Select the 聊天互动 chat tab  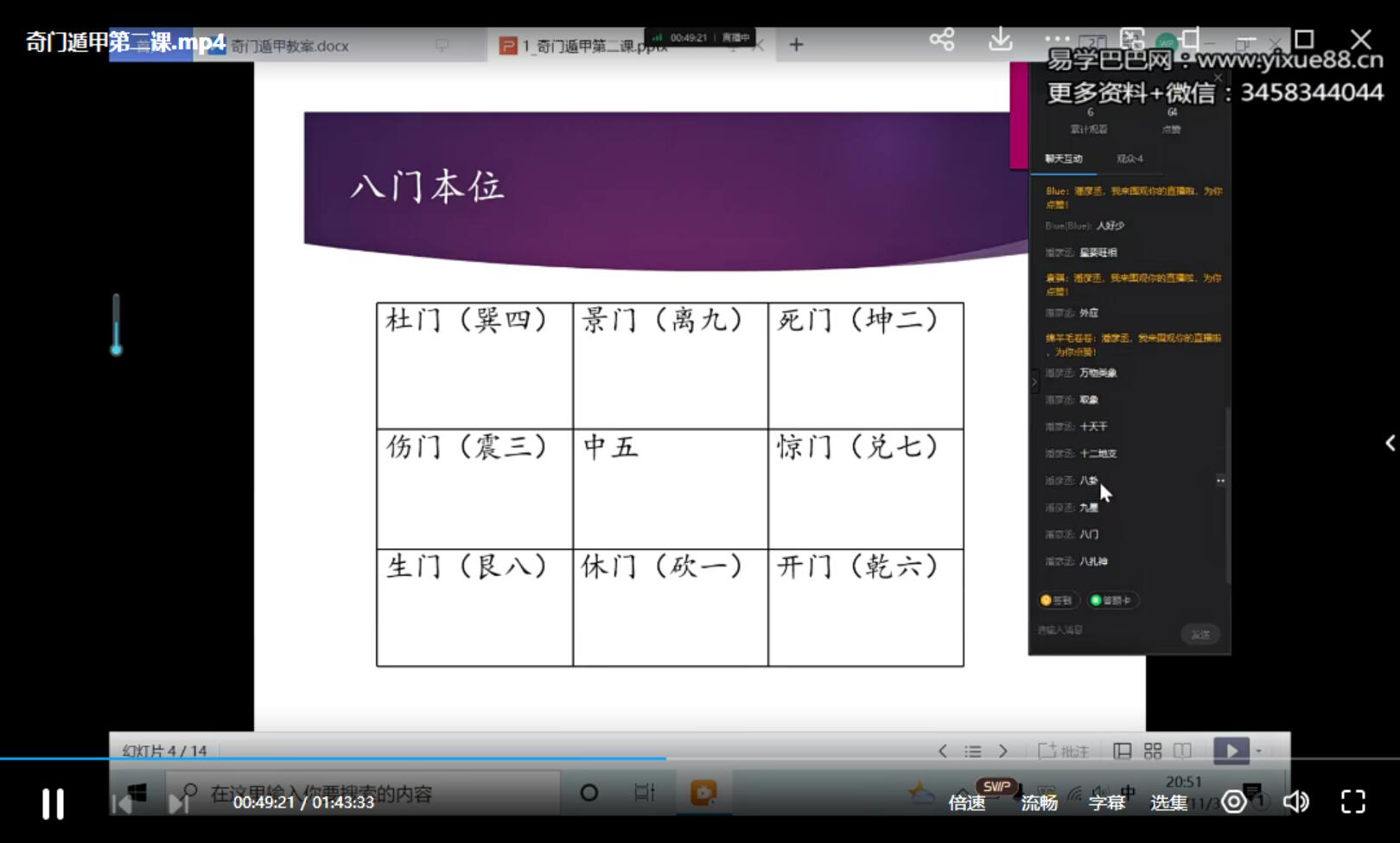pos(1065,158)
